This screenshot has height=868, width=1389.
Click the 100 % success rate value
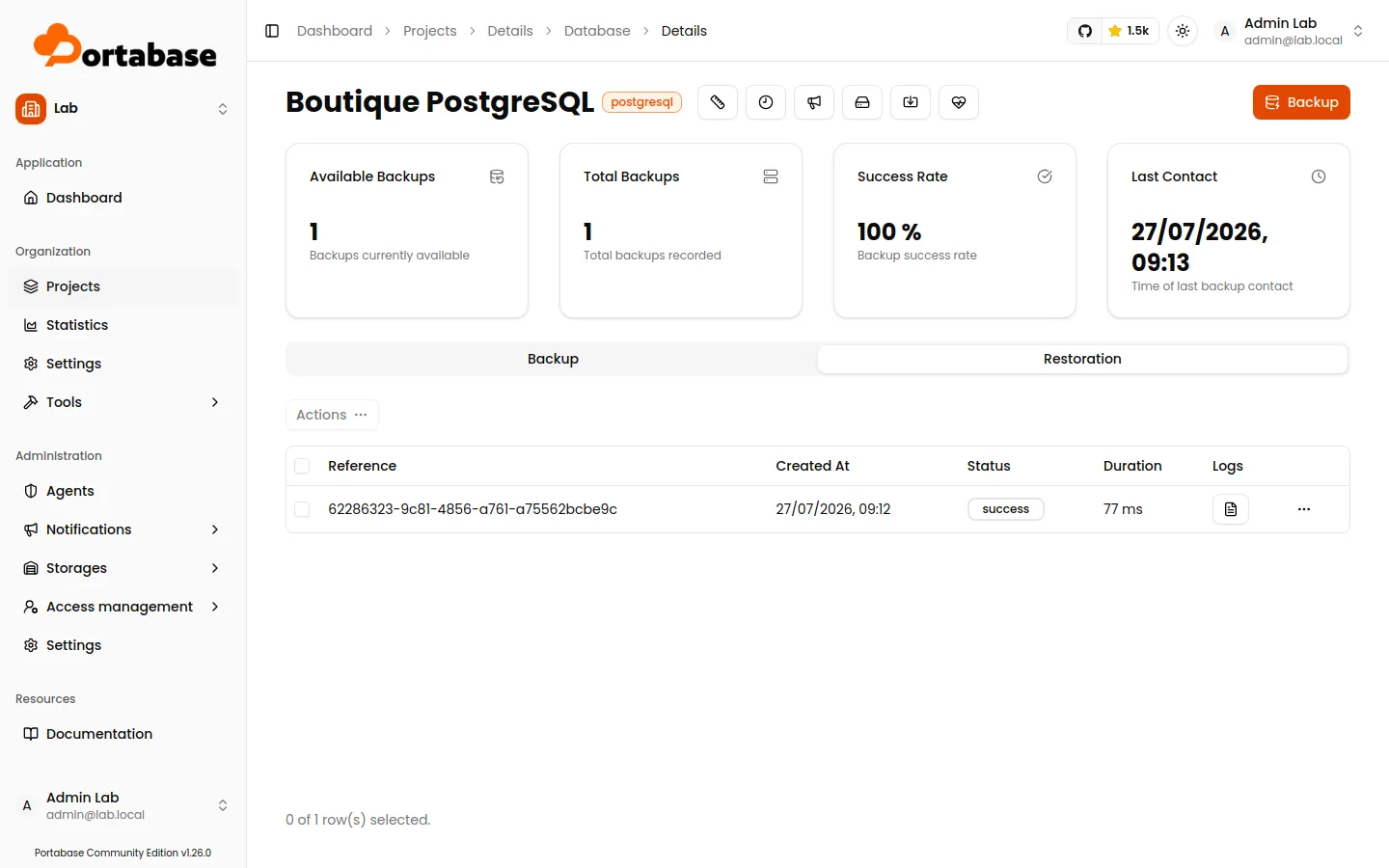[x=889, y=231]
